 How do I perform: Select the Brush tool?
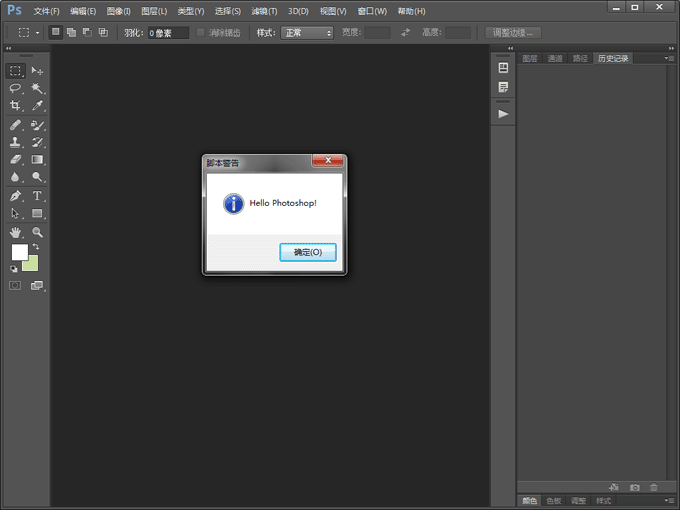pyautogui.click(x=37, y=125)
